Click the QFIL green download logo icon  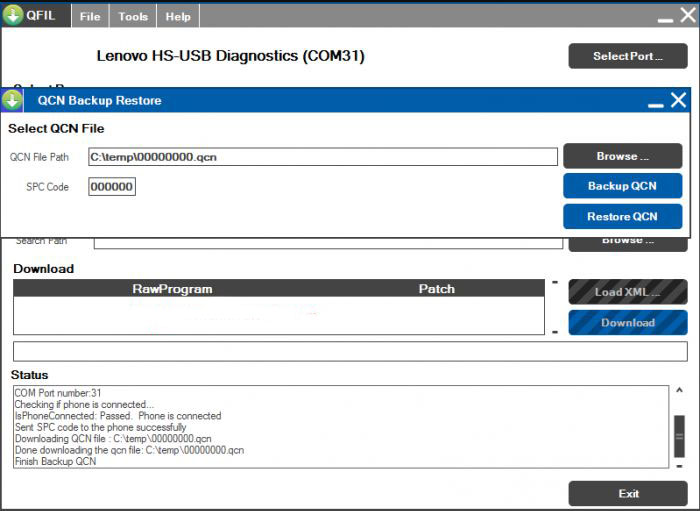coord(13,16)
